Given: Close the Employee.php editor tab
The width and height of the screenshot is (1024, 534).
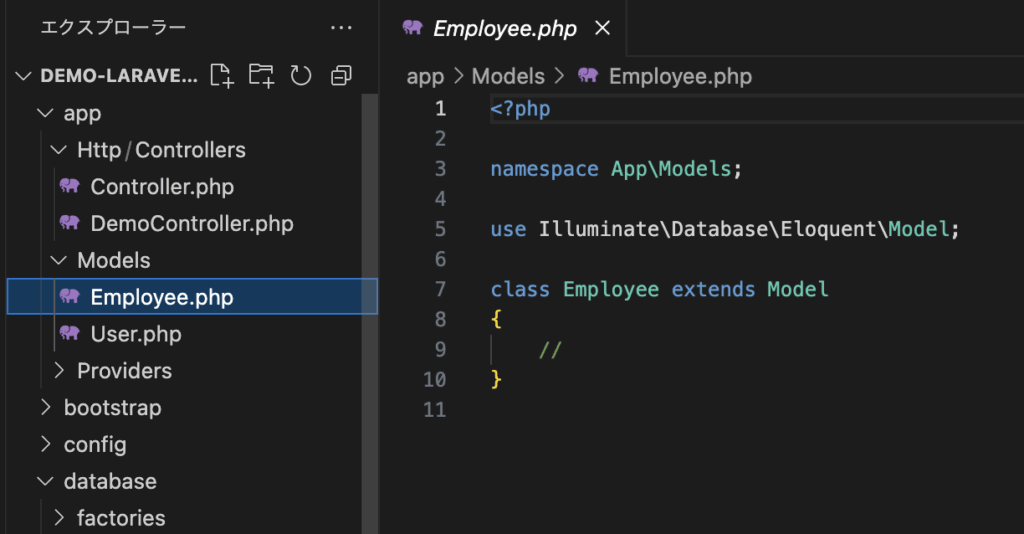Looking at the screenshot, I should 602,29.
